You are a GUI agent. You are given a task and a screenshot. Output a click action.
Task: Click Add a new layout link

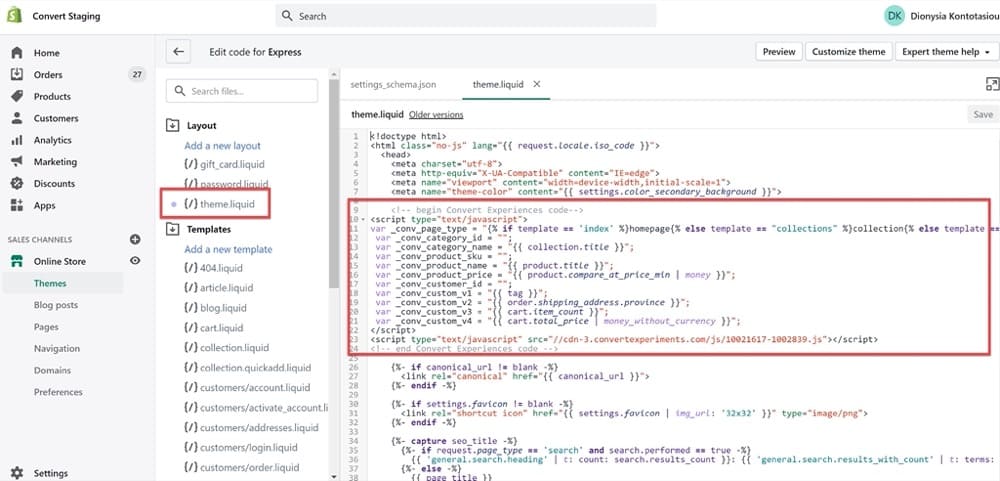(x=223, y=145)
